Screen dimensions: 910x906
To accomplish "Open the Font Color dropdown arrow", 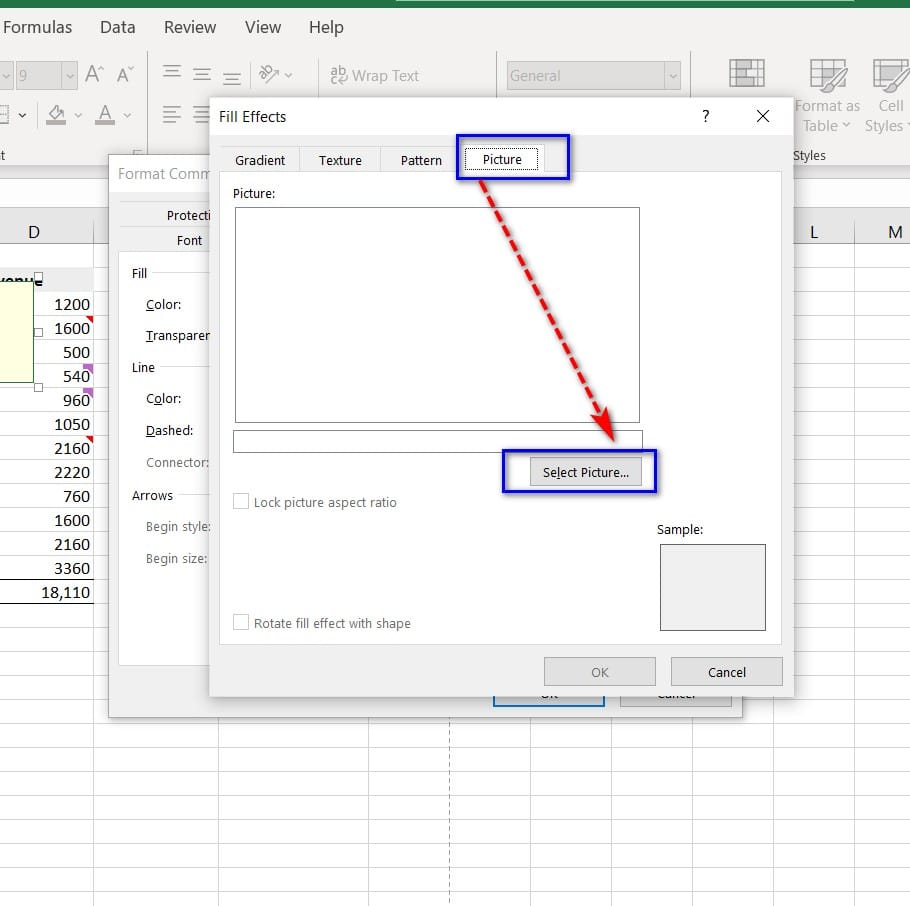I will pyautogui.click(x=127, y=115).
